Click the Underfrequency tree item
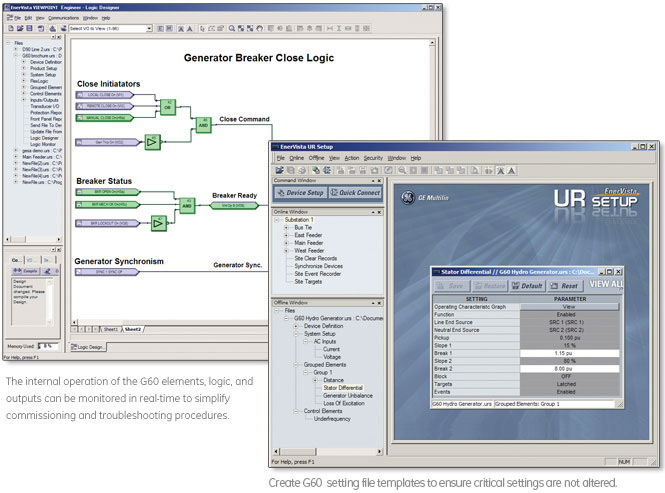This screenshot has height=493, width=665. (x=332, y=419)
